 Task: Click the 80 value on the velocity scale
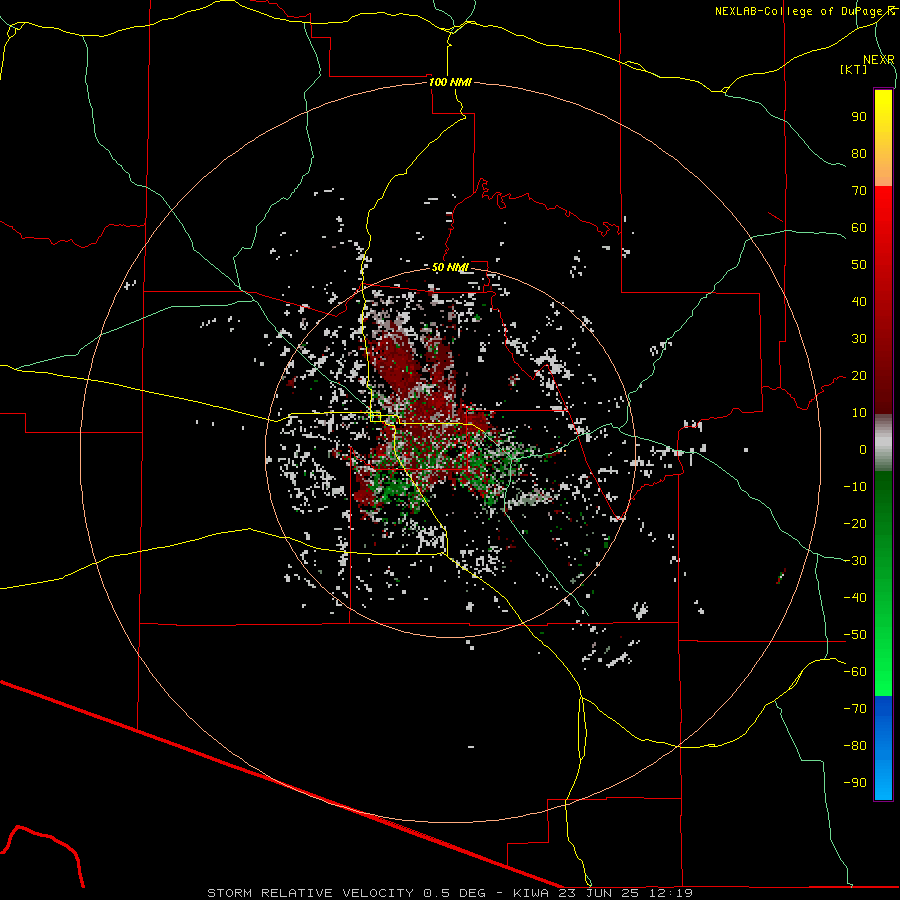pos(859,153)
